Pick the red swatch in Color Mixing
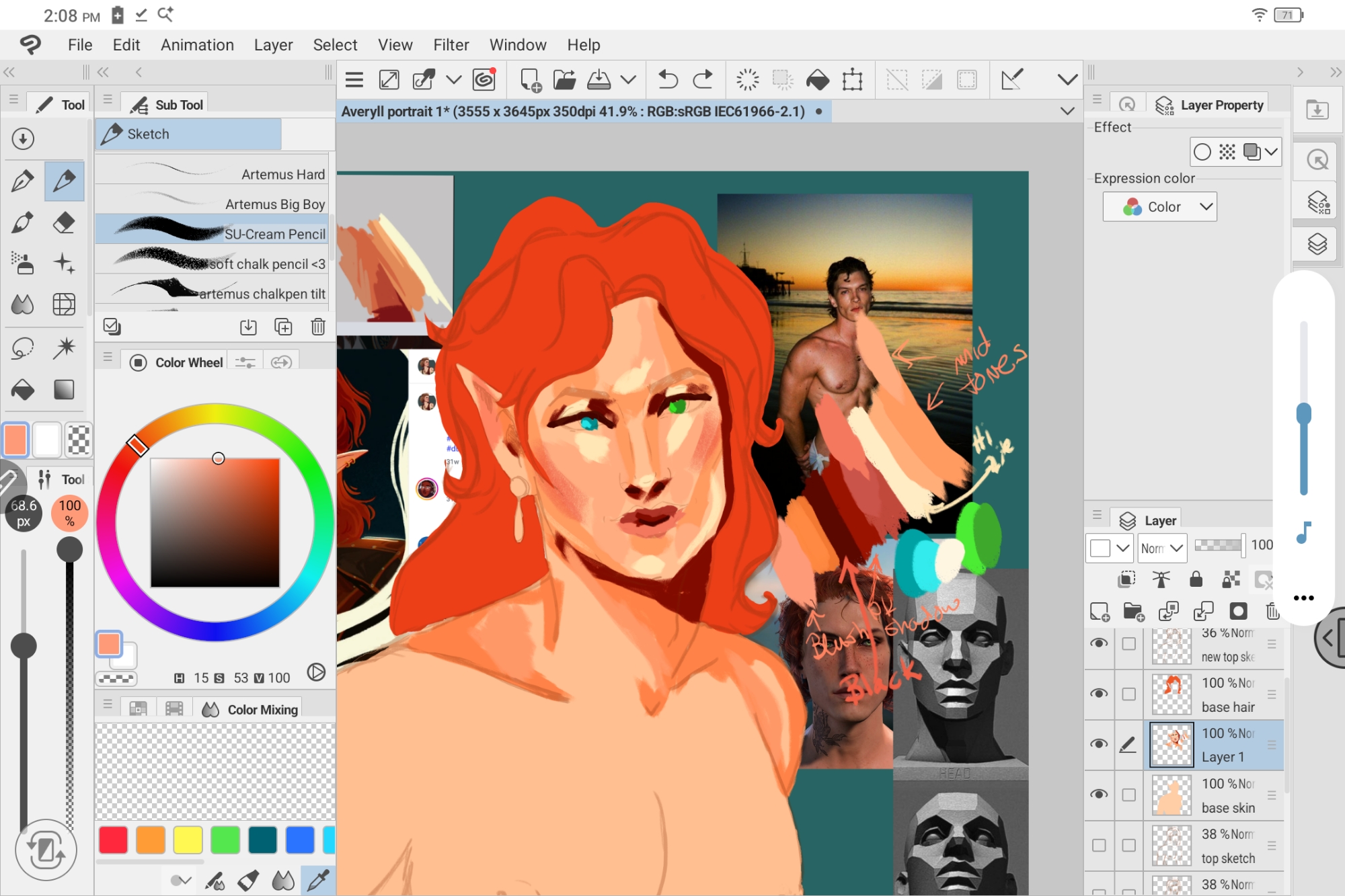Image resolution: width=1345 pixels, height=896 pixels. (113, 840)
